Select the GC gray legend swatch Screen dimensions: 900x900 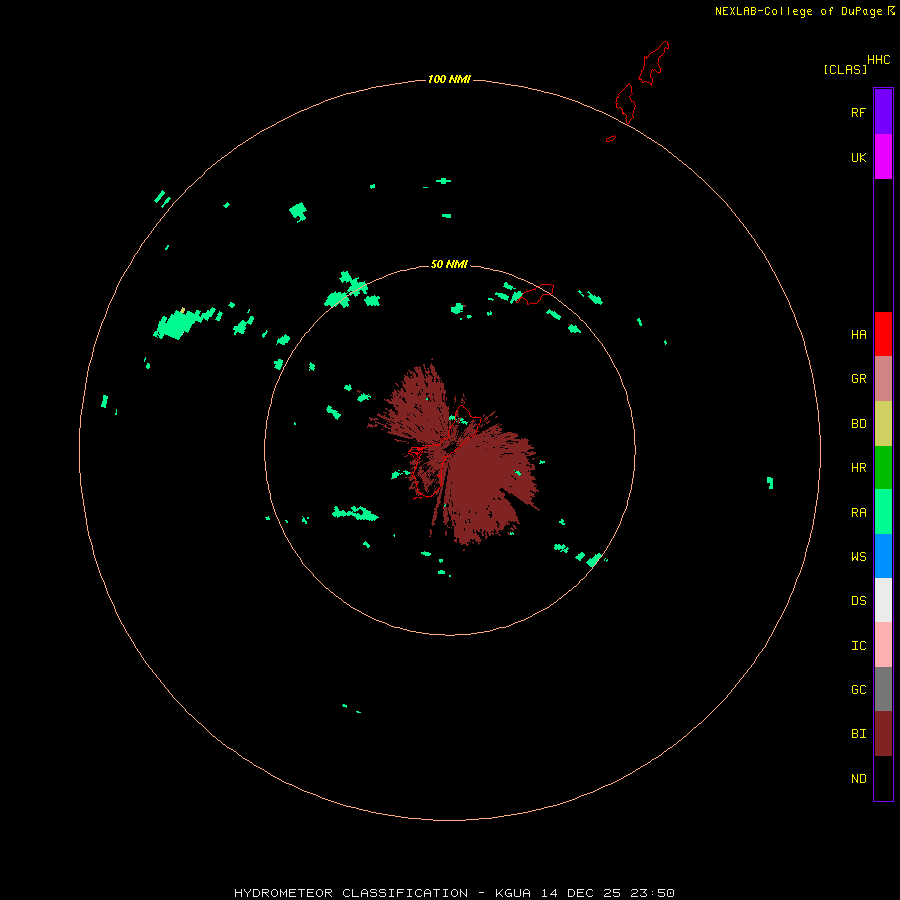coord(883,689)
